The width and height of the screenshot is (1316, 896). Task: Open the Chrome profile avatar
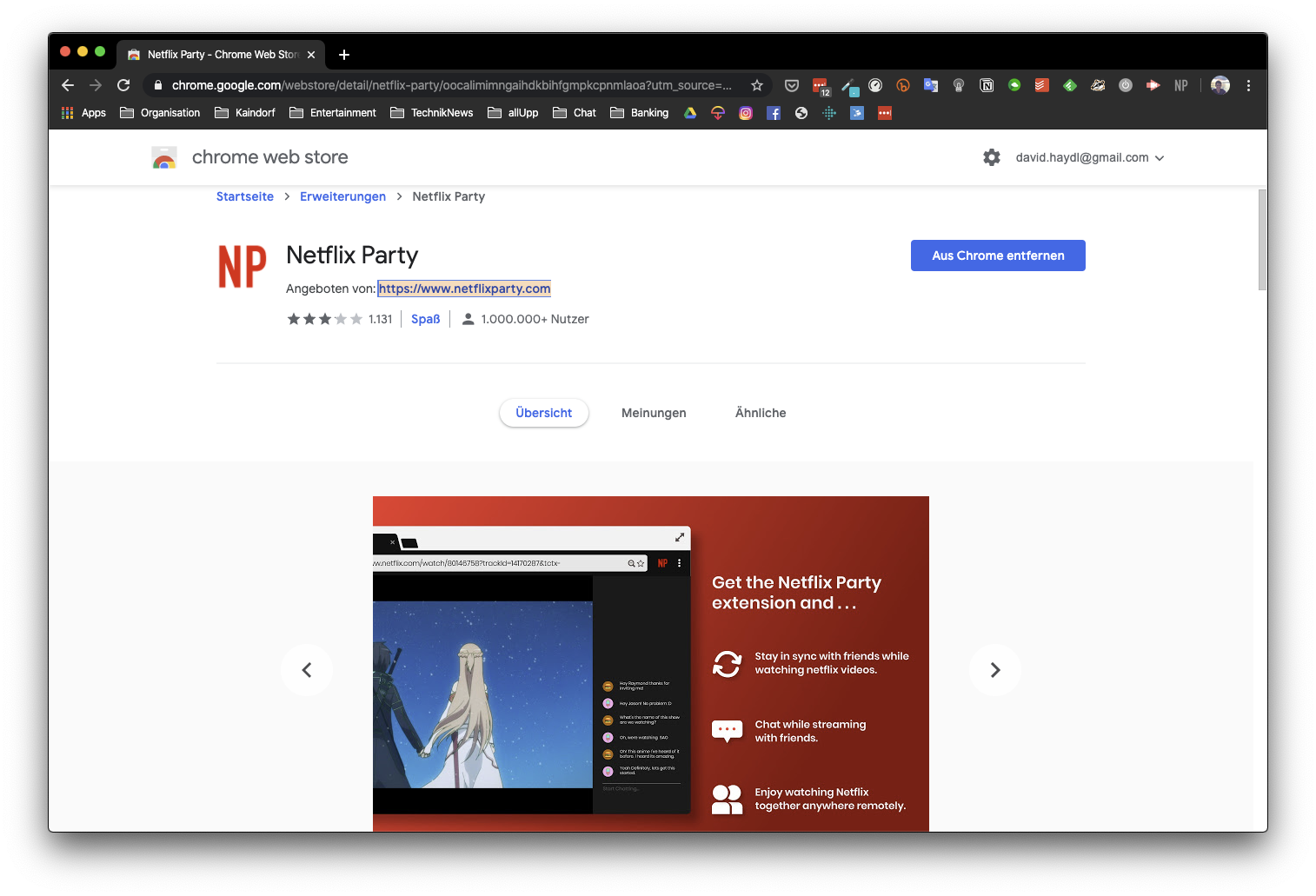[1220, 85]
